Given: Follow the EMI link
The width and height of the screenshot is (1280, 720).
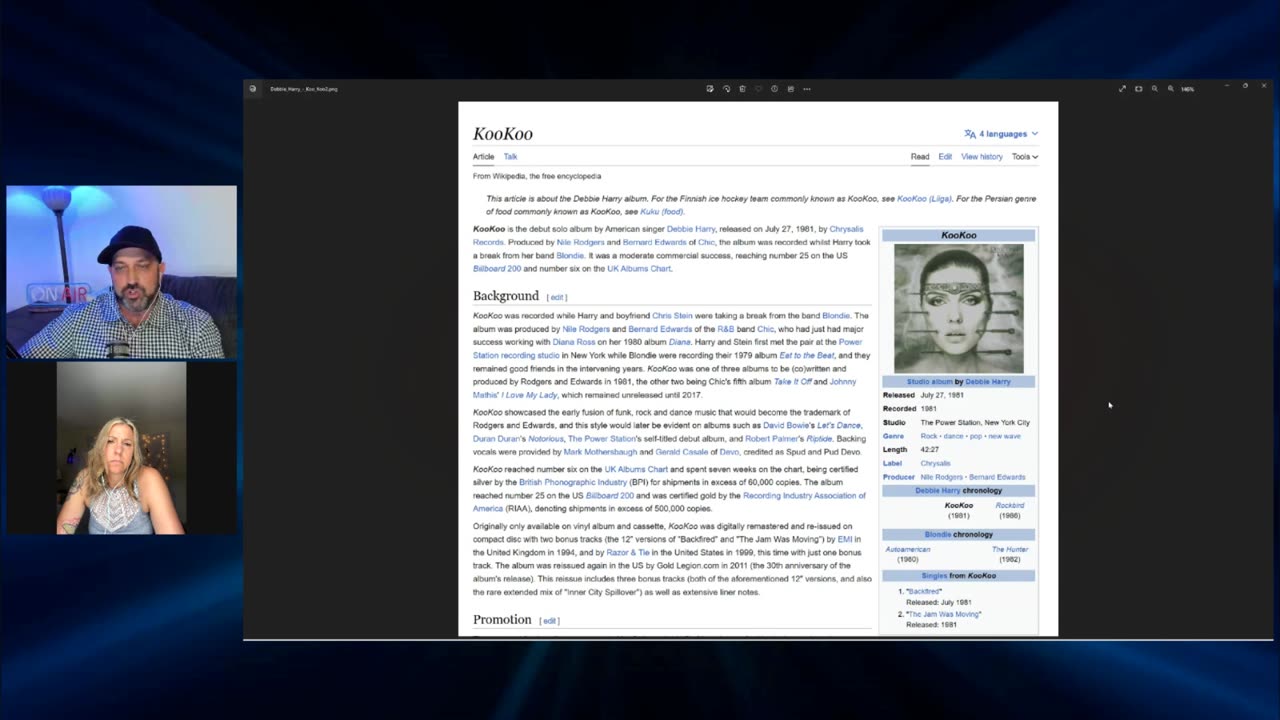Looking at the screenshot, I should [x=844, y=540].
